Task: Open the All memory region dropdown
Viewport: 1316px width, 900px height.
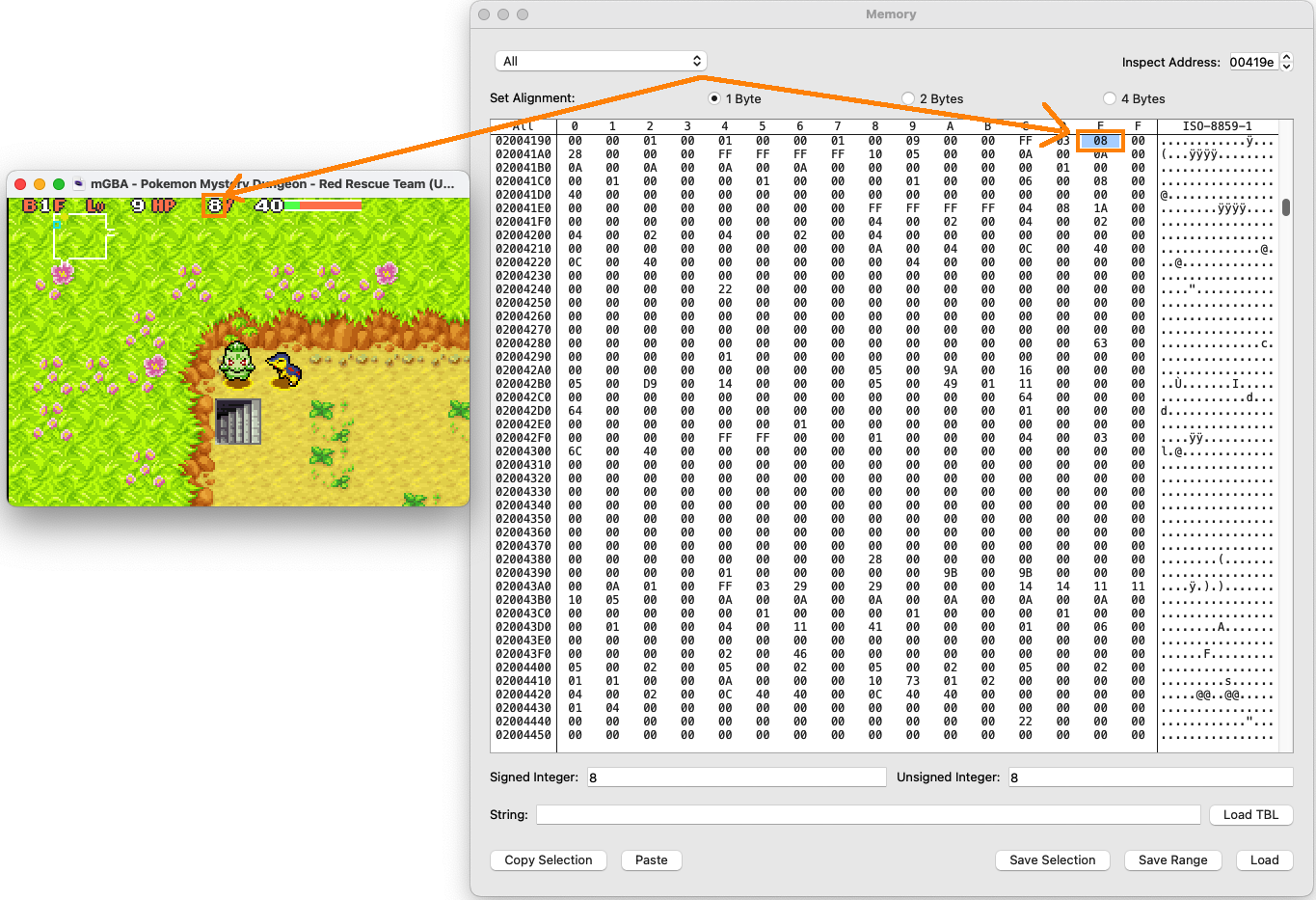Action: click(x=601, y=61)
